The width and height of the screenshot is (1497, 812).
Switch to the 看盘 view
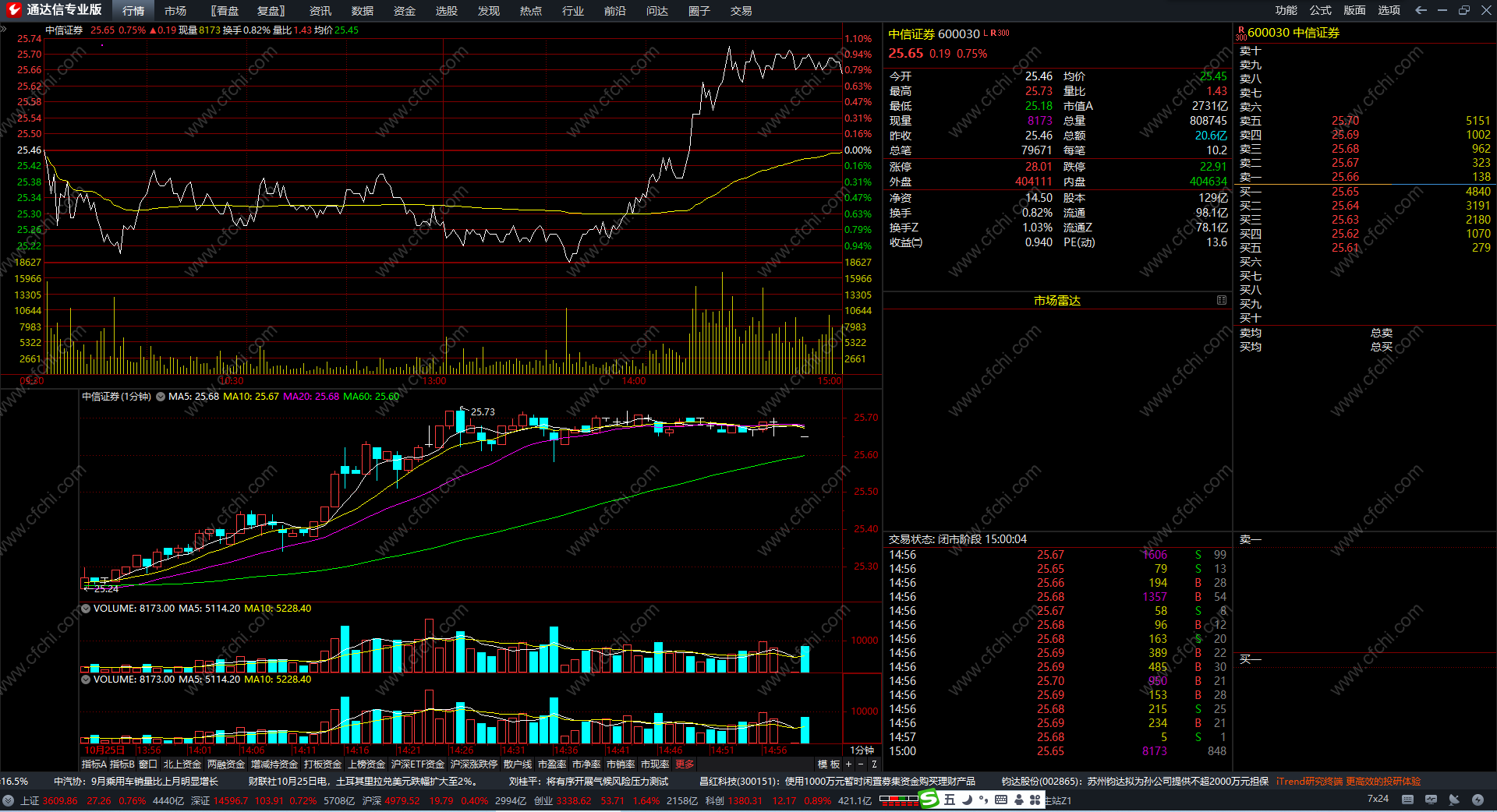pos(225,11)
